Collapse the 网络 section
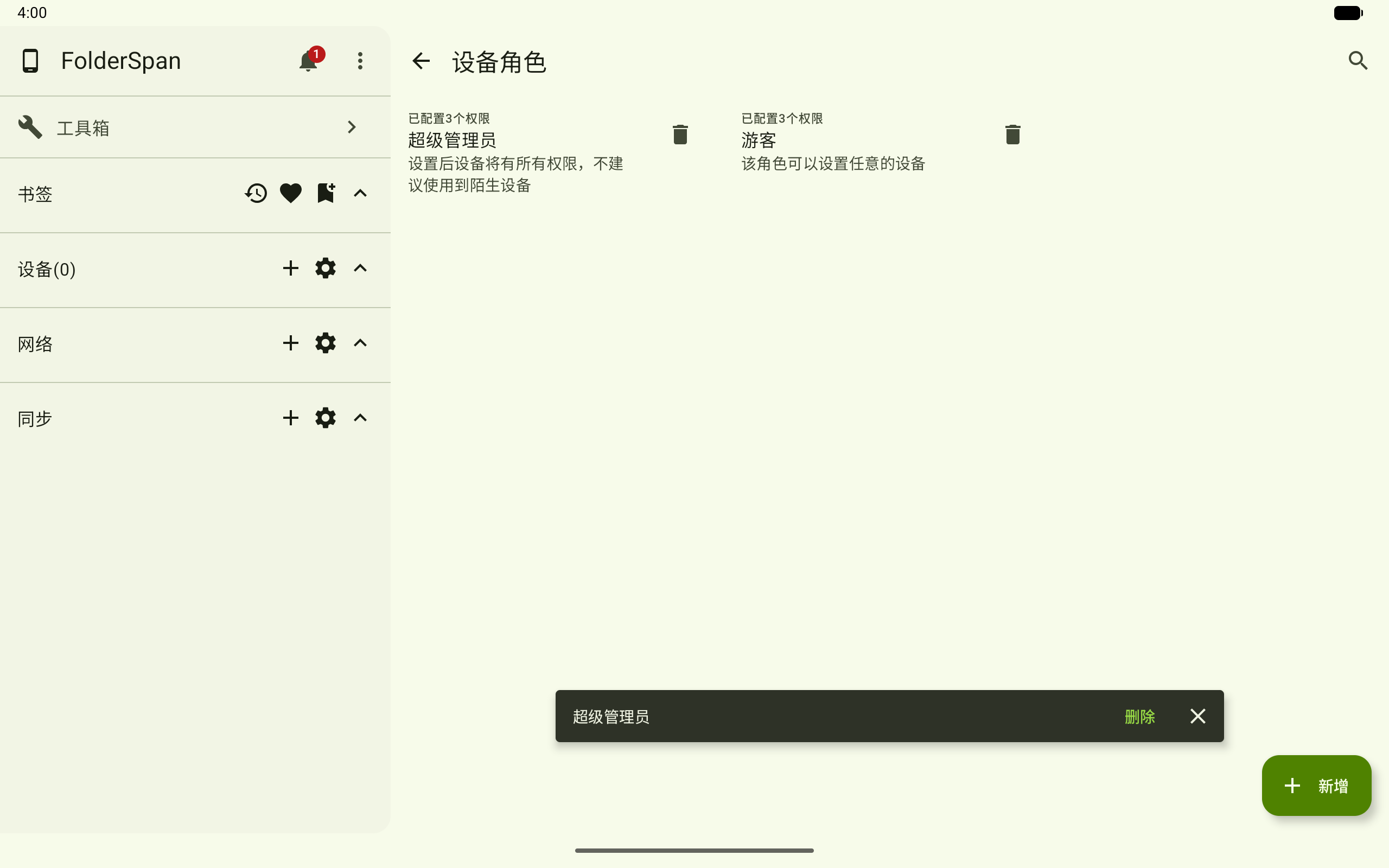Image resolution: width=1389 pixels, height=868 pixels. click(360, 343)
